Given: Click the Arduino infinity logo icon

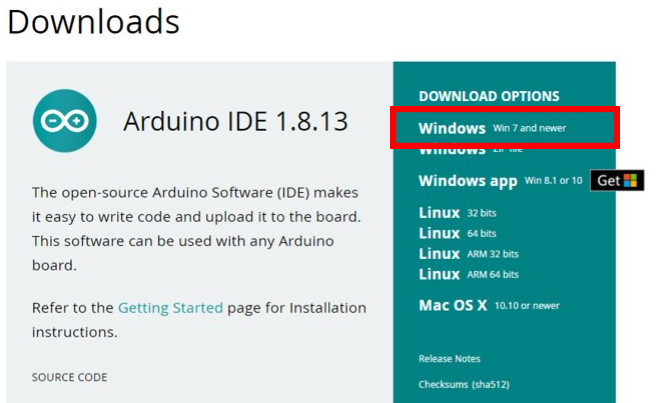Looking at the screenshot, I should pyautogui.click(x=65, y=121).
